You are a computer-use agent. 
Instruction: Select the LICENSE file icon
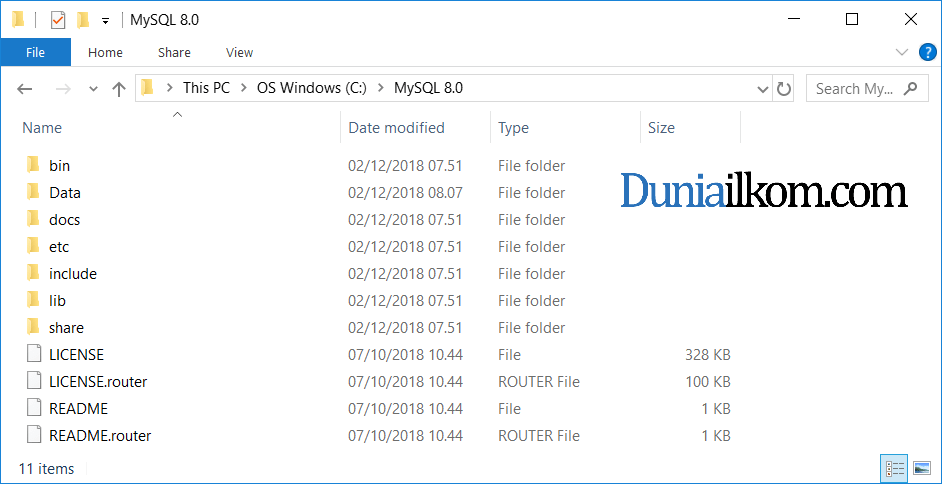pos(34,354)
